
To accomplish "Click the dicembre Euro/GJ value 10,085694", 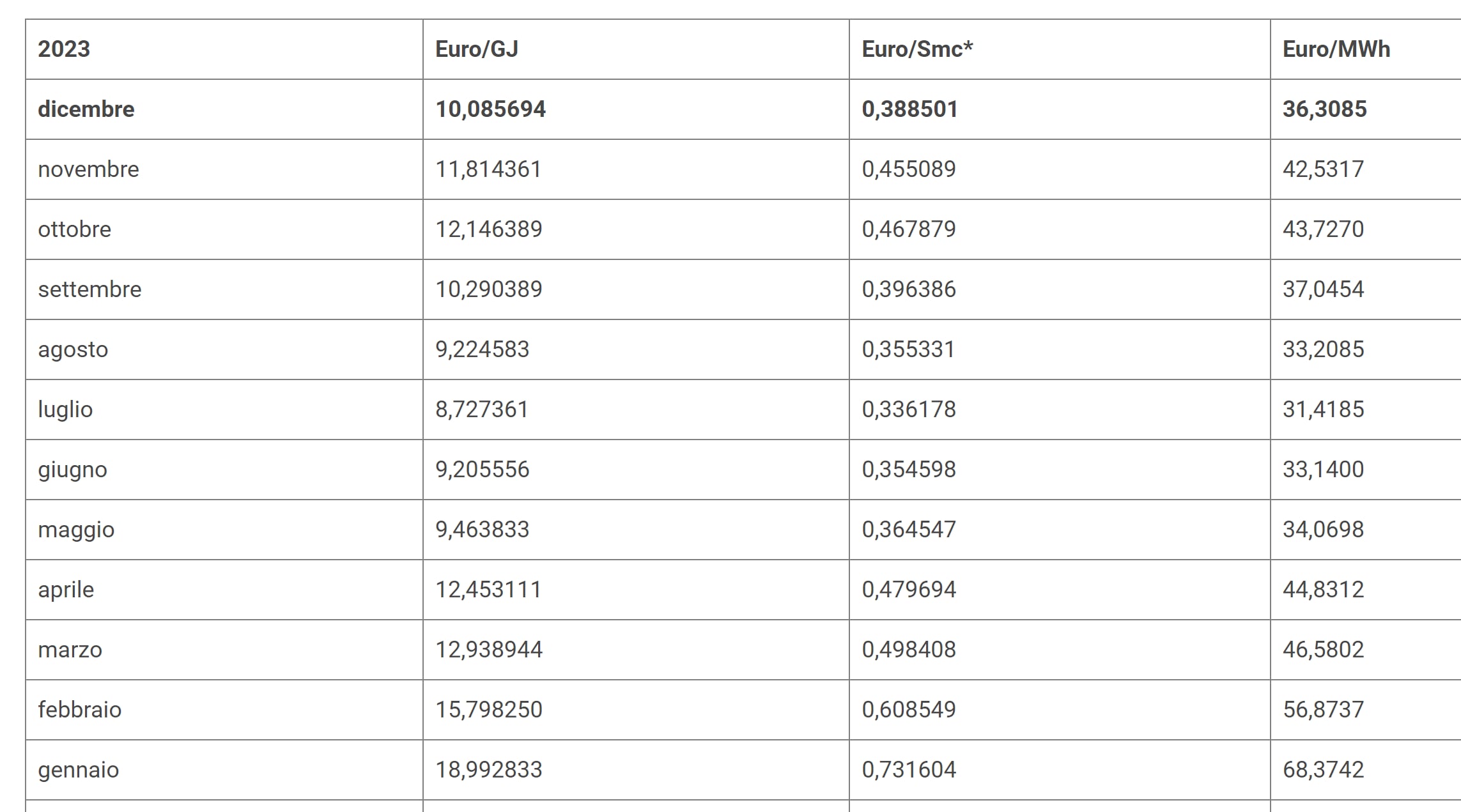I will [491, 109].
